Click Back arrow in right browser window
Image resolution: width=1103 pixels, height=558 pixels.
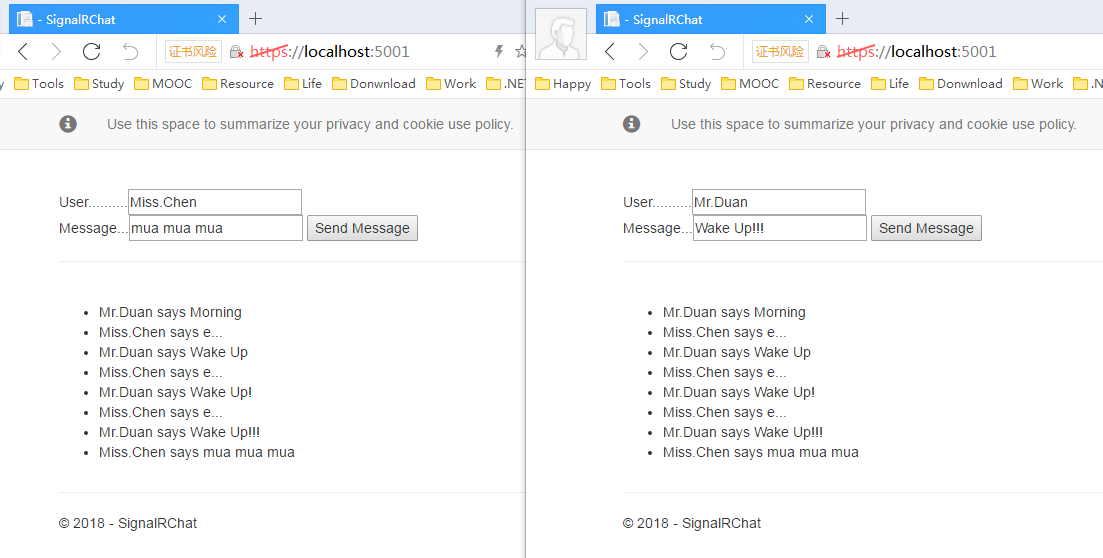[x=610, y=51]
